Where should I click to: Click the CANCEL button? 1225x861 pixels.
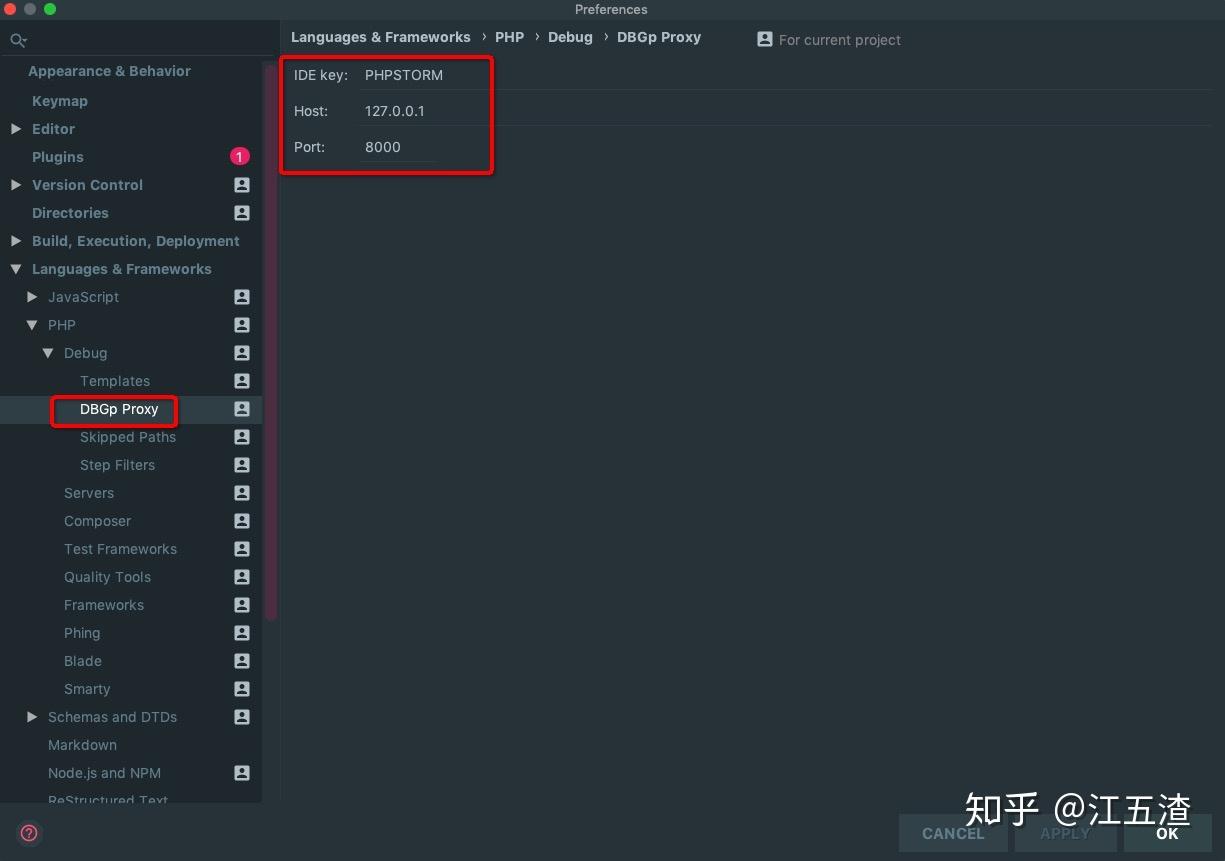point(952,833)
